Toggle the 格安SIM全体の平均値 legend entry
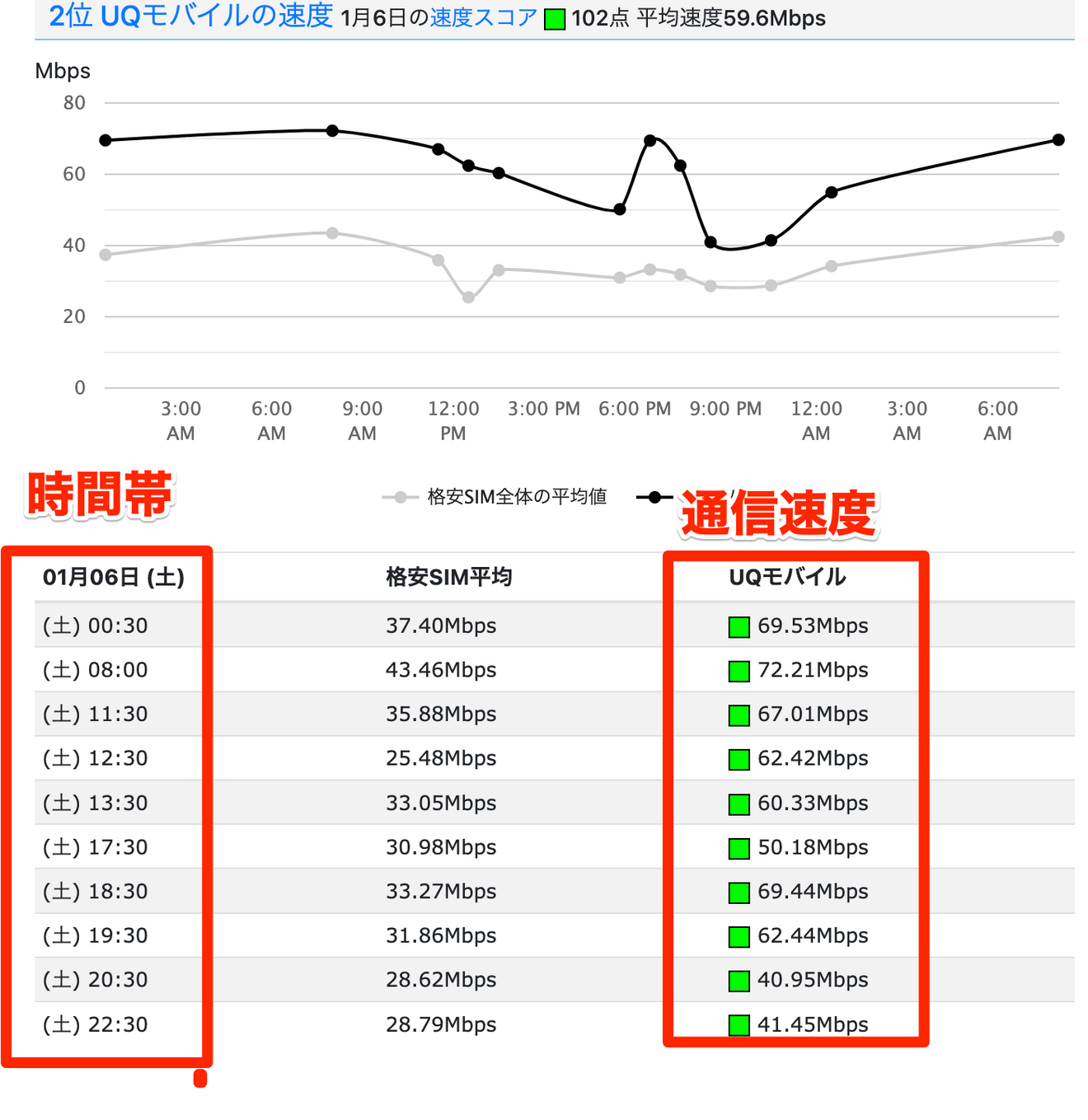This screenshot has width=1088, height=1120. pos(495,497)
